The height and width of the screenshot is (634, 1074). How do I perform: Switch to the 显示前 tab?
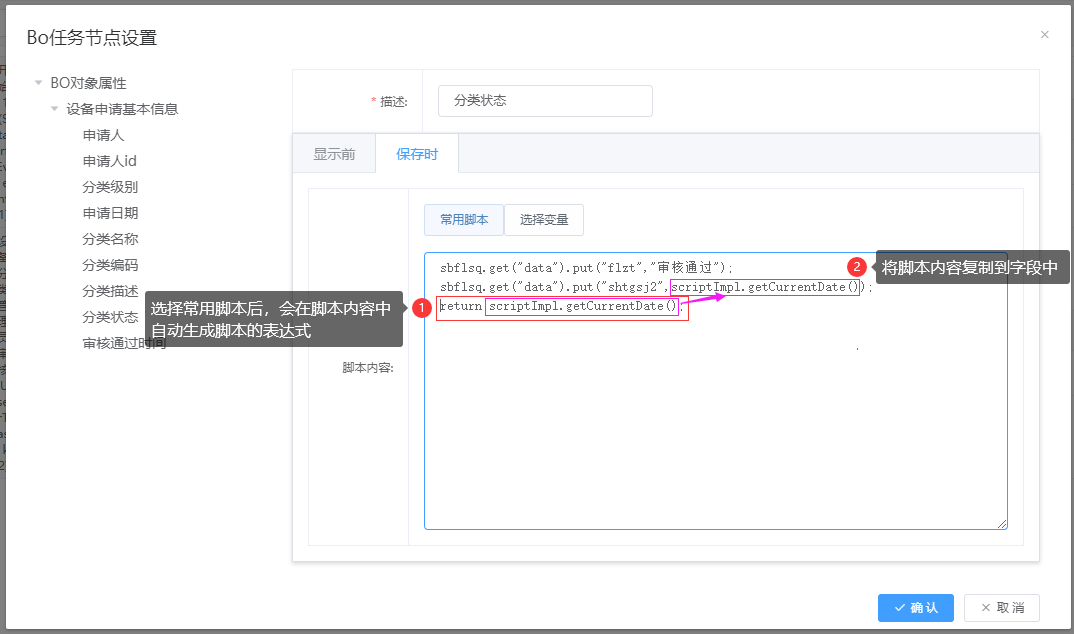334,154
